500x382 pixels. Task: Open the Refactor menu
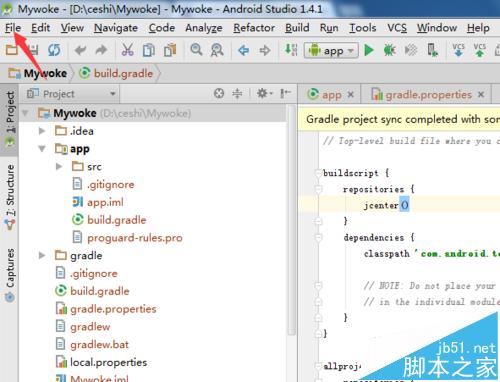[x=254, y=28]
